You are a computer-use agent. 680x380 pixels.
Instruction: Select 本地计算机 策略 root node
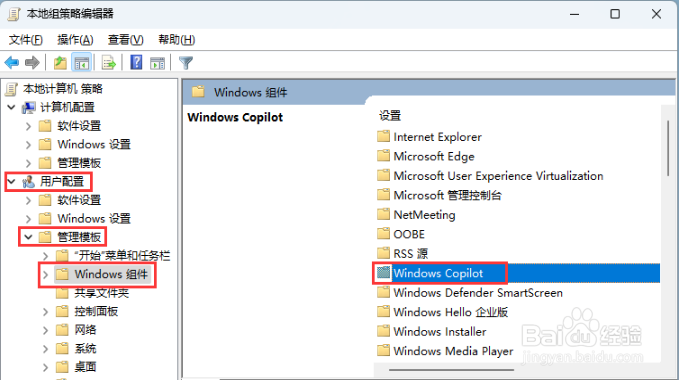pos(63,89)
